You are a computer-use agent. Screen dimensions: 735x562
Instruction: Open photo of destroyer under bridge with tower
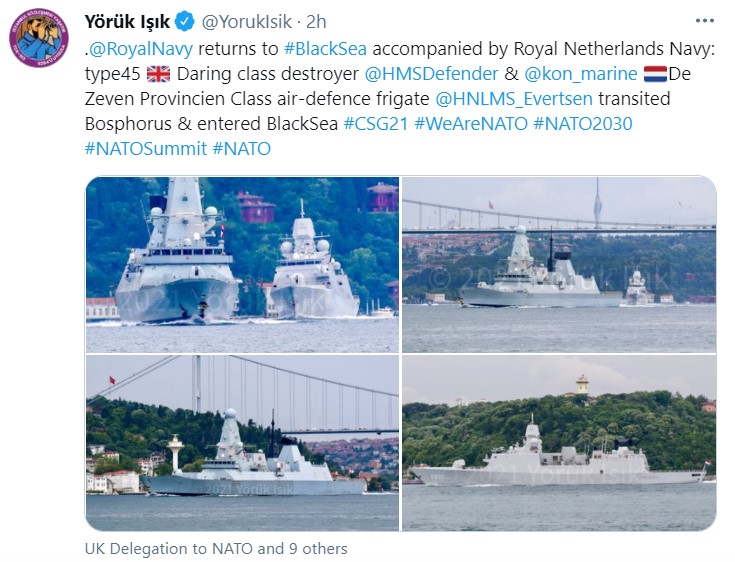(x=559, y=264)
